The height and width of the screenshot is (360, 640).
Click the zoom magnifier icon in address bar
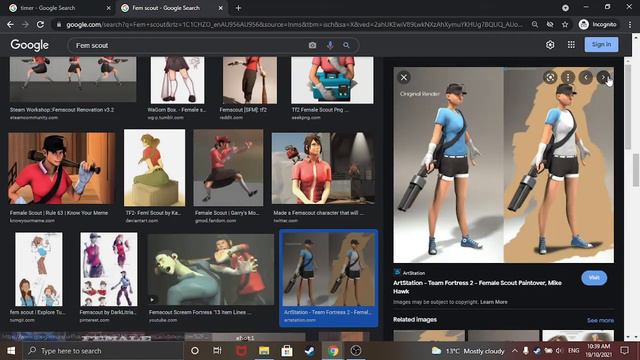[x=535, y=24]
